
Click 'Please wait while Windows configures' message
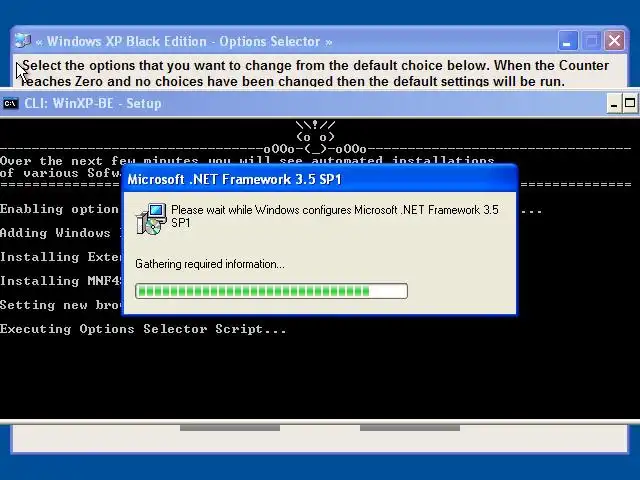click(x=335, y=216)
